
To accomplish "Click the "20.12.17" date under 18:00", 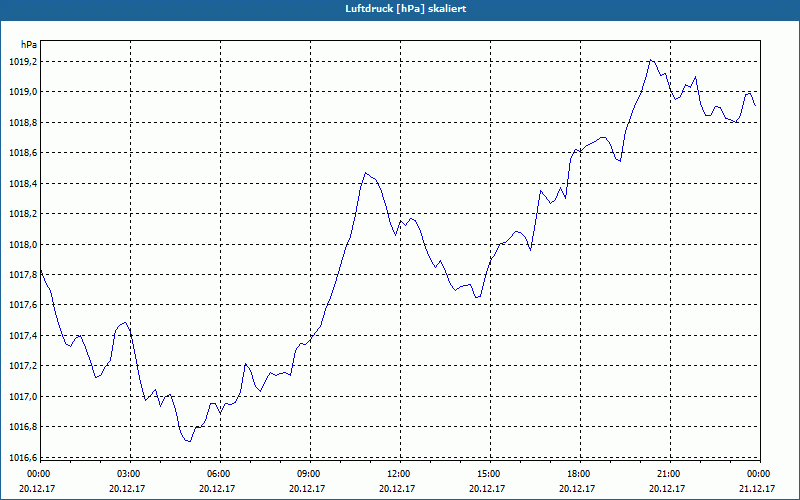I will click(x=577, y=488).
